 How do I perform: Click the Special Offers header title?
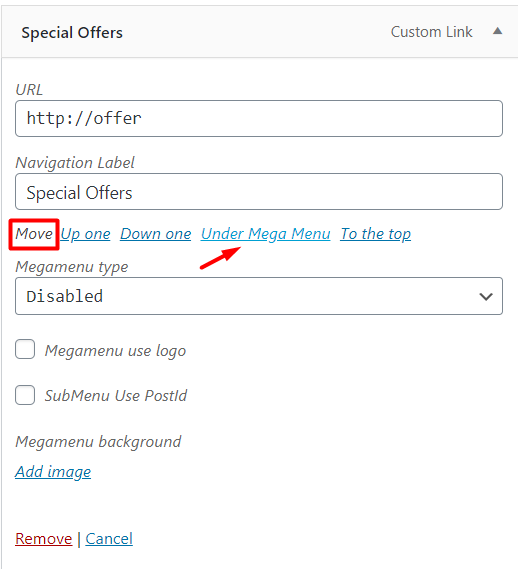72,33
